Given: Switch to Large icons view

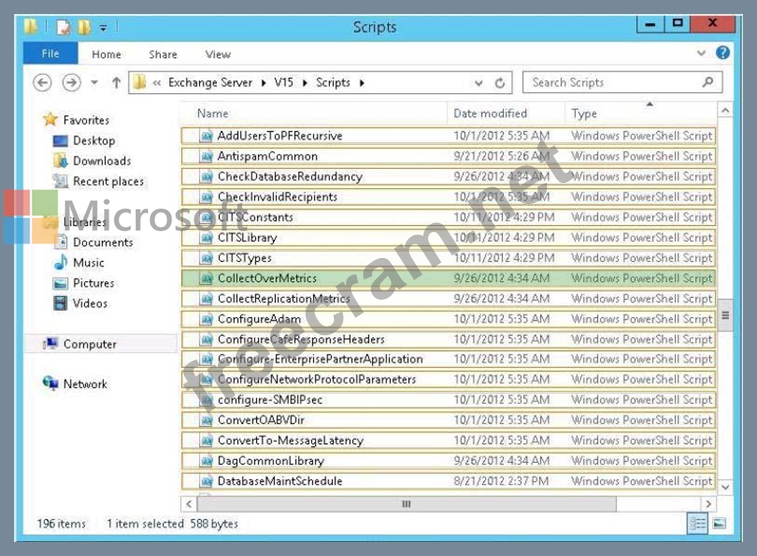Looking at the screenshot, I should tap(719, 523).
